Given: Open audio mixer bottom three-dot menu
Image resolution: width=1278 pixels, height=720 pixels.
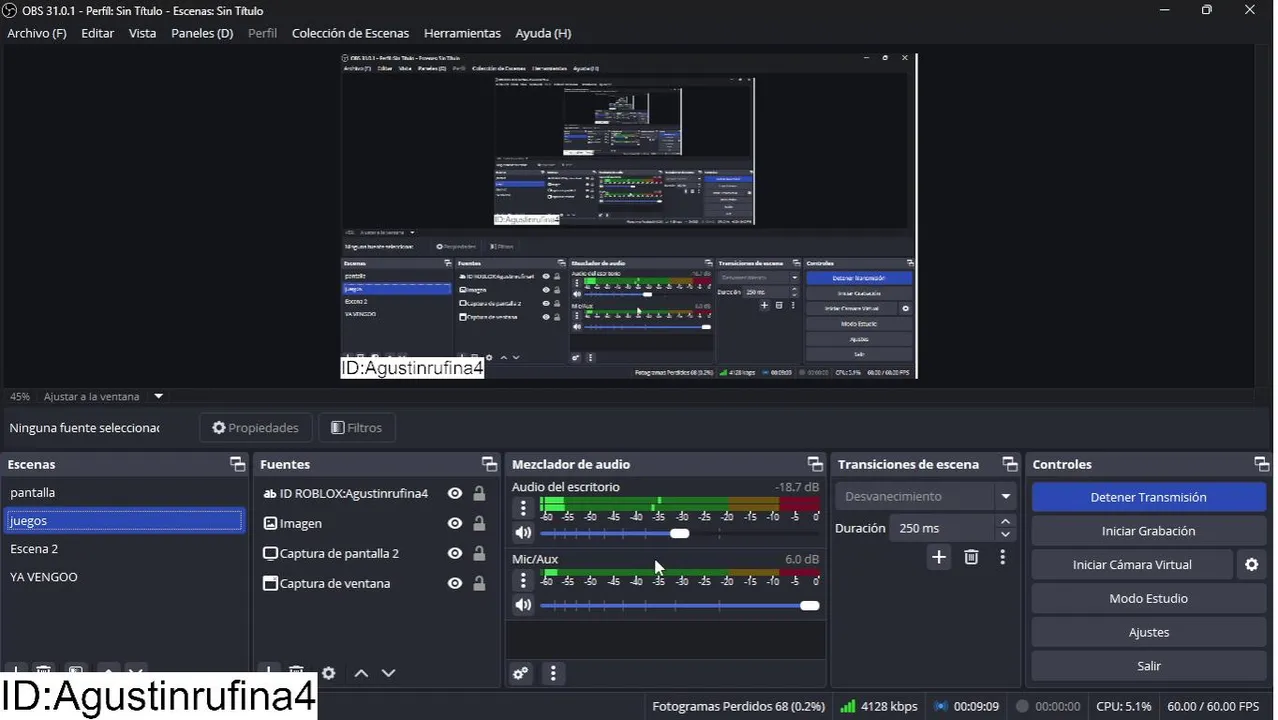Looking at the screenshot, I should tap(553, 673).
